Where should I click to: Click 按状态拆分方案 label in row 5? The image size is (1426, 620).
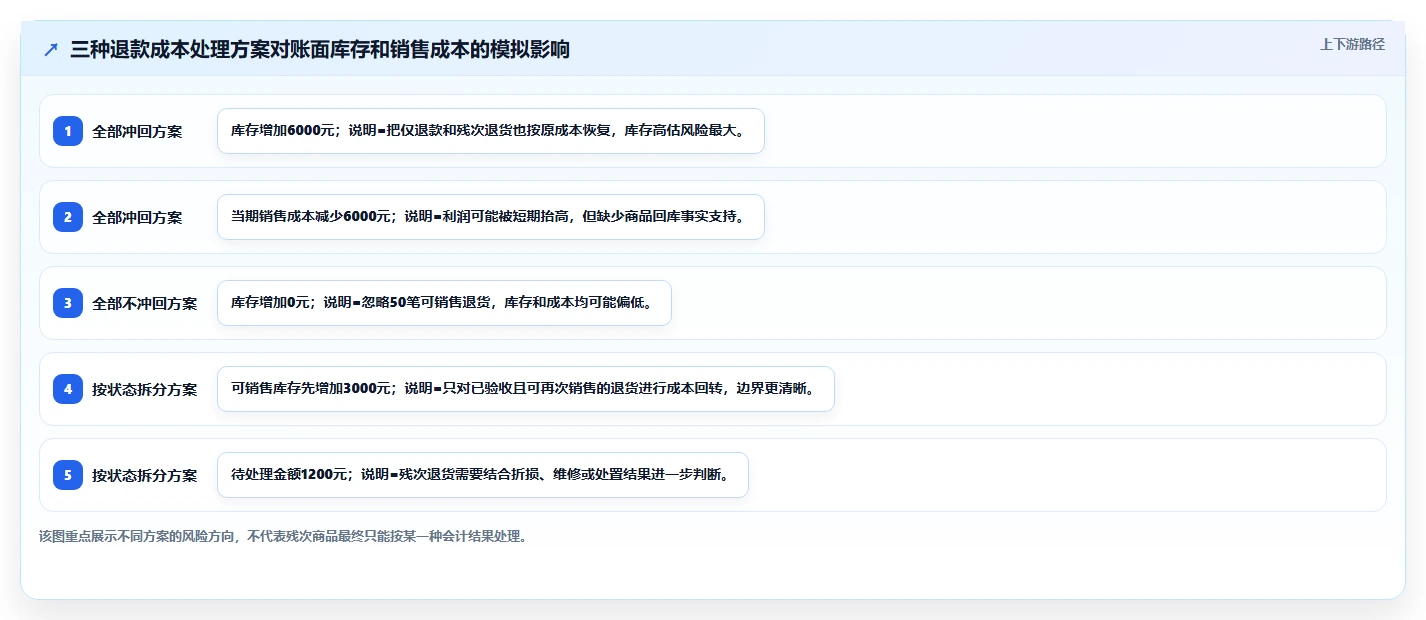[x=145, y=475]
